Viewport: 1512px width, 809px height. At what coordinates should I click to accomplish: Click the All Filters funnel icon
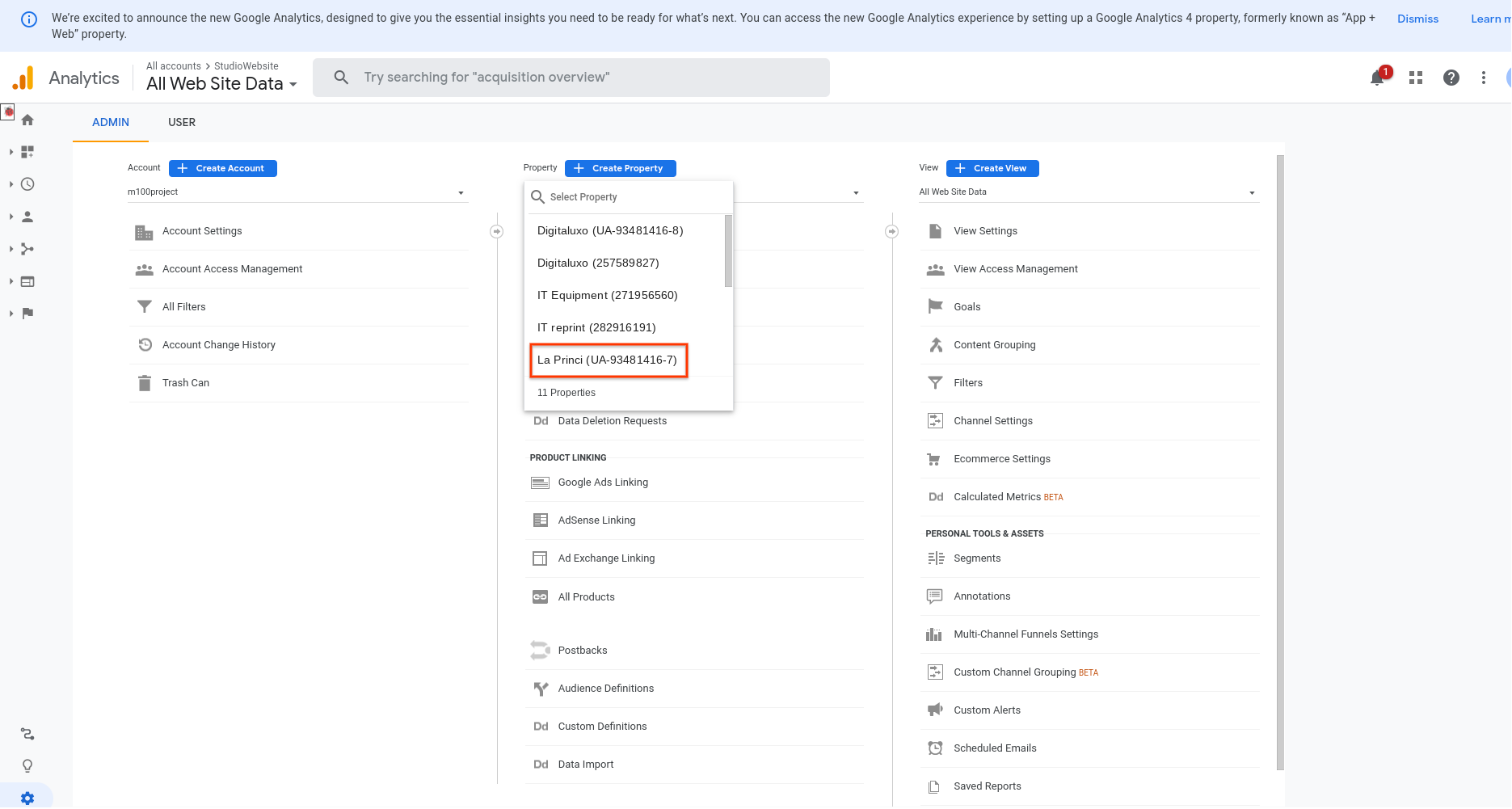tap(144, 307)
